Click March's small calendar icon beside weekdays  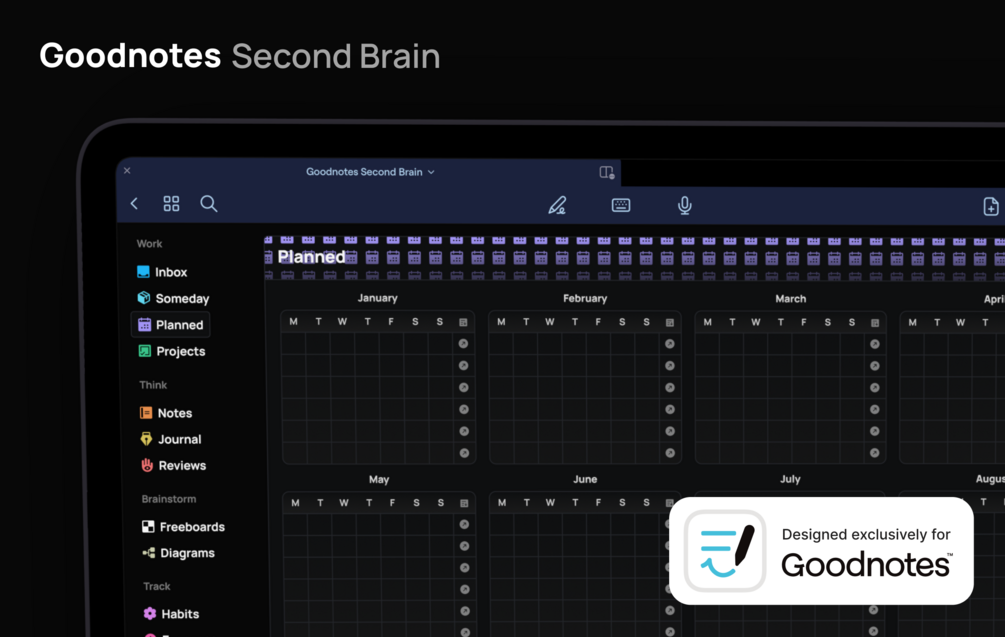tap(875, 323)
